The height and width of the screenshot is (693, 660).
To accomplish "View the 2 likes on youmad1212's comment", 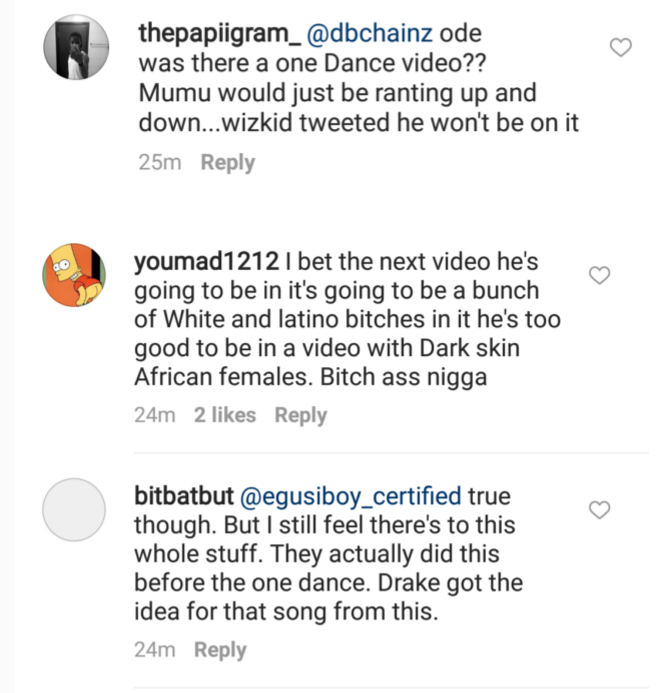I will point(225,415).
